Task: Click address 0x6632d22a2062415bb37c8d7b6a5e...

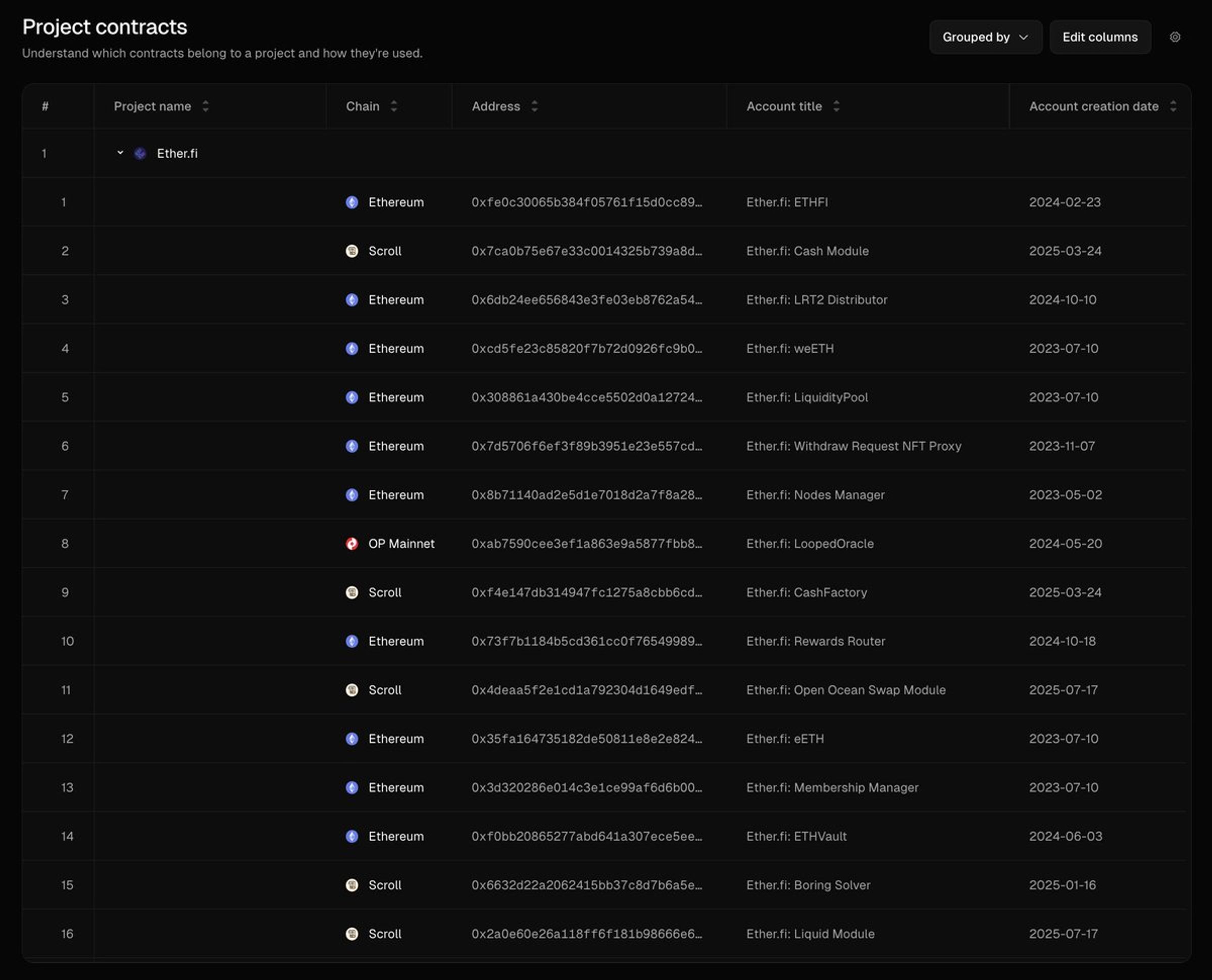Action: click(587, 885)
